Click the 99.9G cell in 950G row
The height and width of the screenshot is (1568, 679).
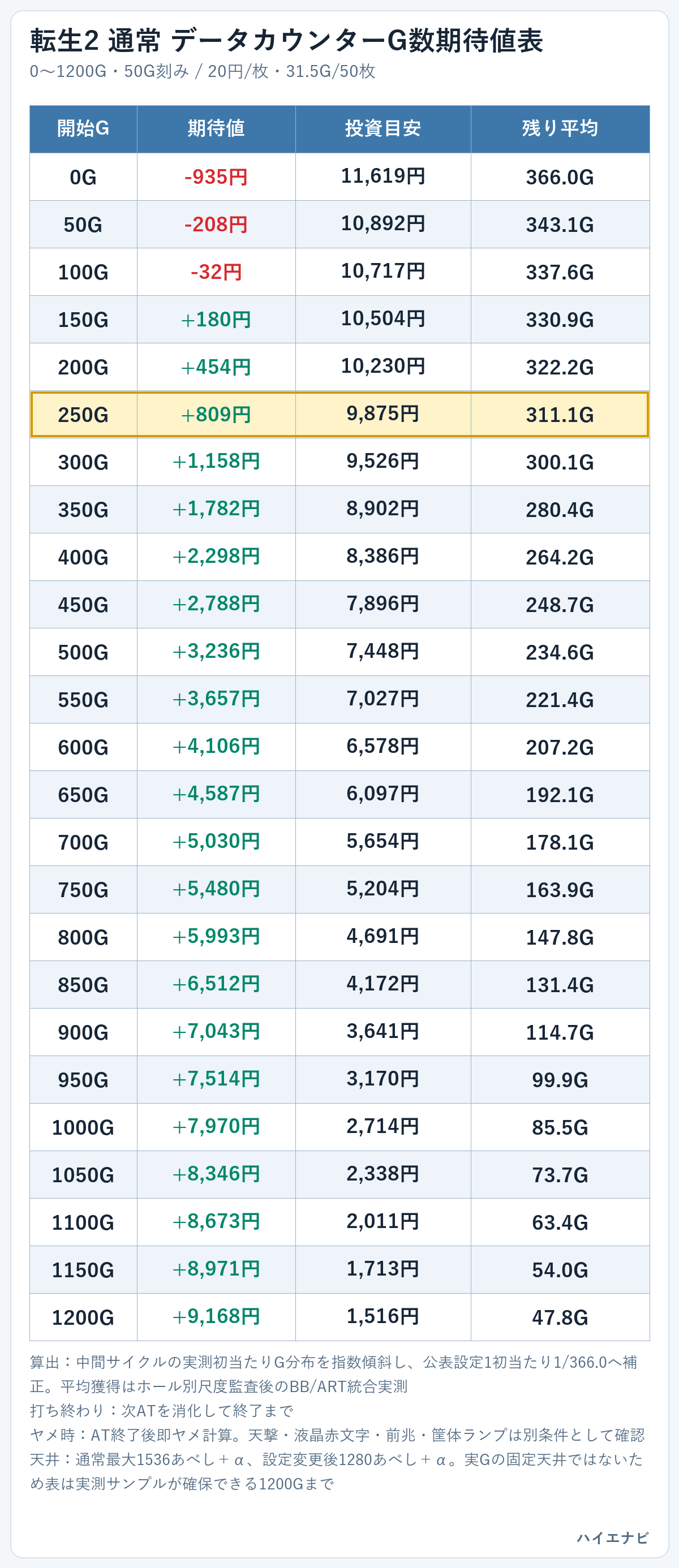560,1080
